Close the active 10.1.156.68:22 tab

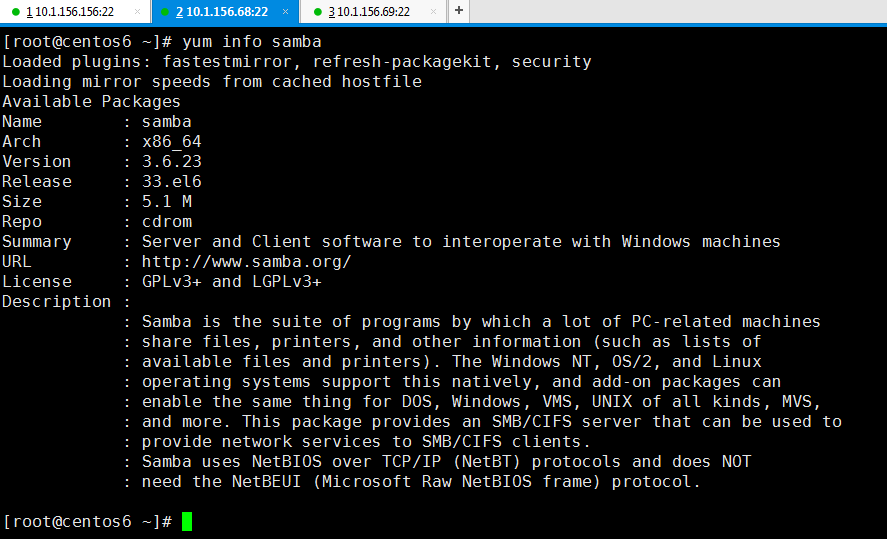click(285, 12)
